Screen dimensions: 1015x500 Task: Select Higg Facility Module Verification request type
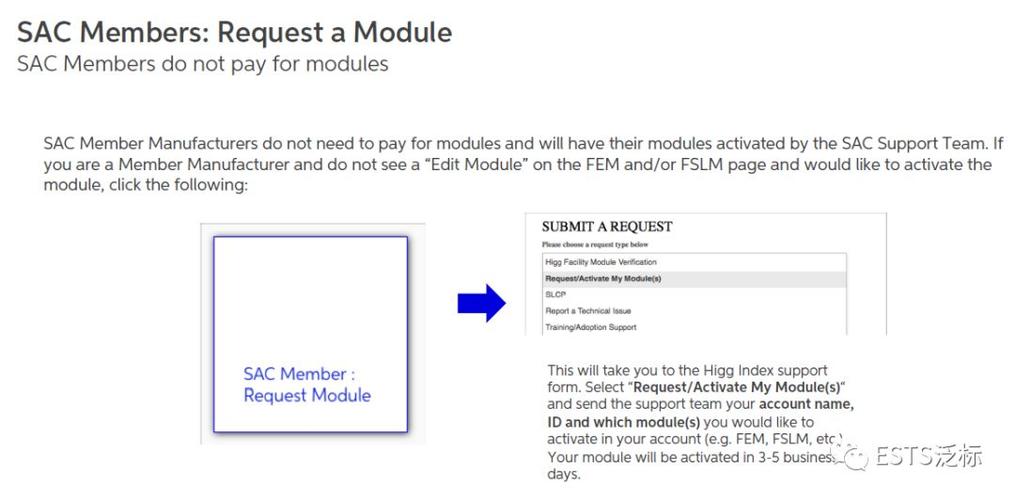click(695, 262)
